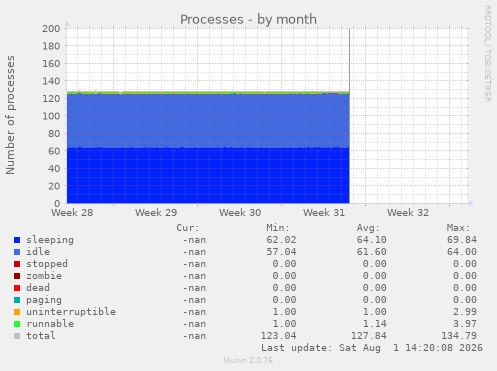Screen dimensions: 497x371
Task: Click the 'Week 32' axis label
Action: pos(408,213)
